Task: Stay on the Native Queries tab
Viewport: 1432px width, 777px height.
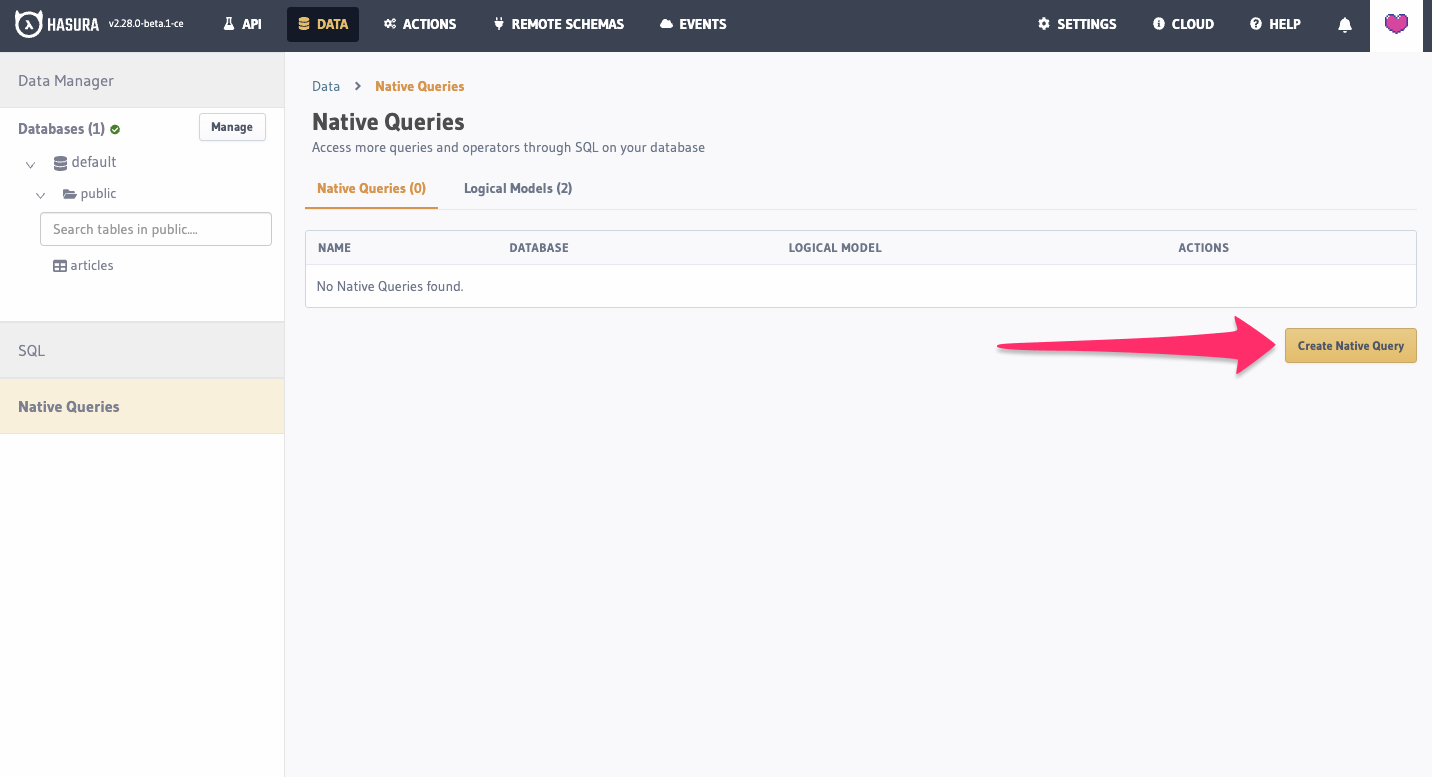Action: [371, 188]
